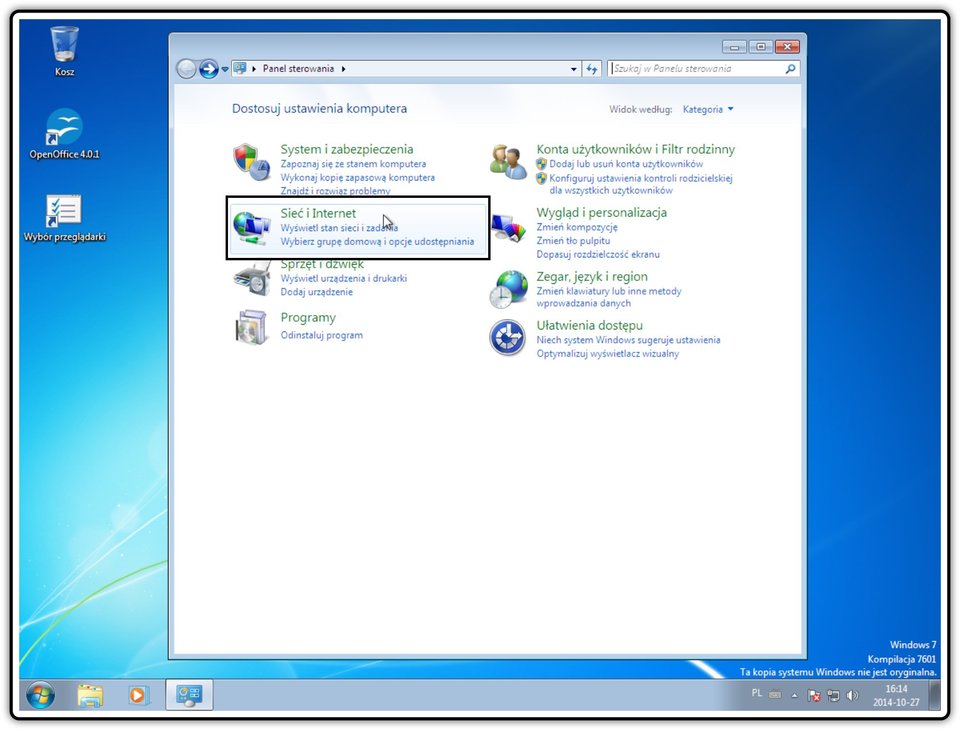Image resolution: width=960 pixels, height=730 pixels.
Task: Open Konta użytkowników i Filtr rodzinny
Action: click(636, 149)
